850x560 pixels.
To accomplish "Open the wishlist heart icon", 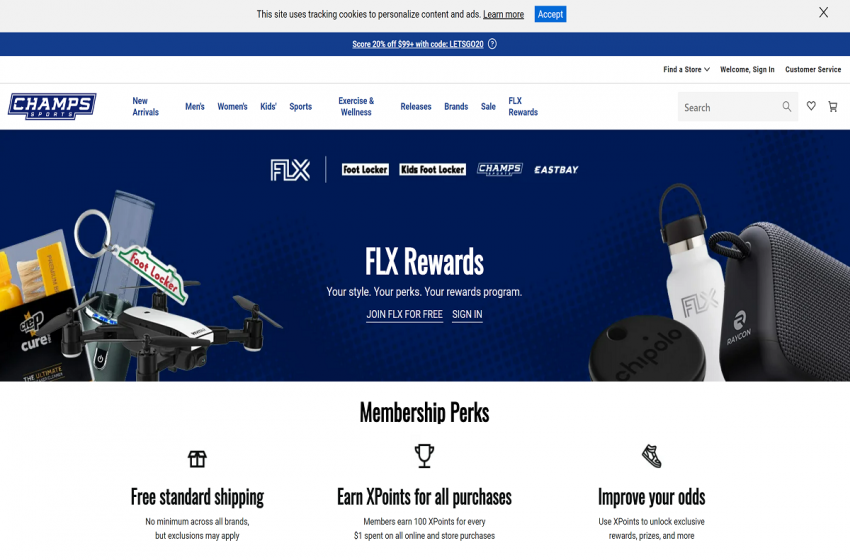I will pos(811,106).
